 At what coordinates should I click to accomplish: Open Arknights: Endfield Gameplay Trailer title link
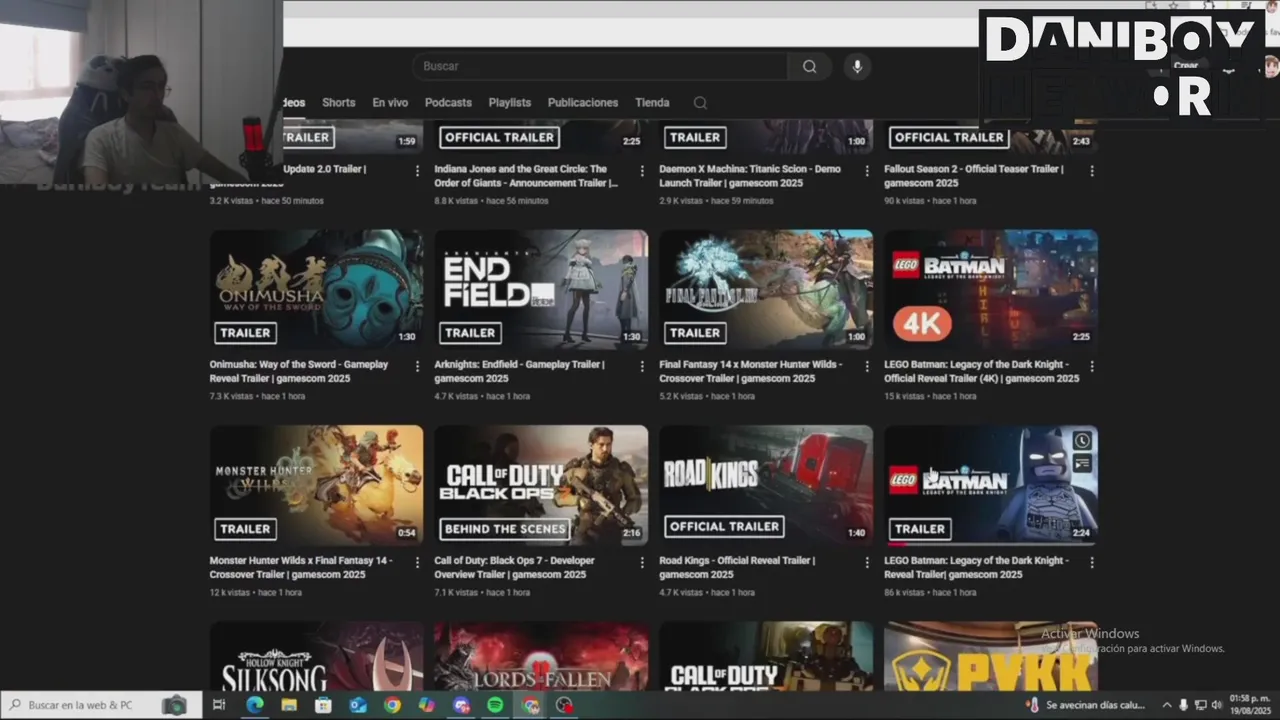point(520,371)
